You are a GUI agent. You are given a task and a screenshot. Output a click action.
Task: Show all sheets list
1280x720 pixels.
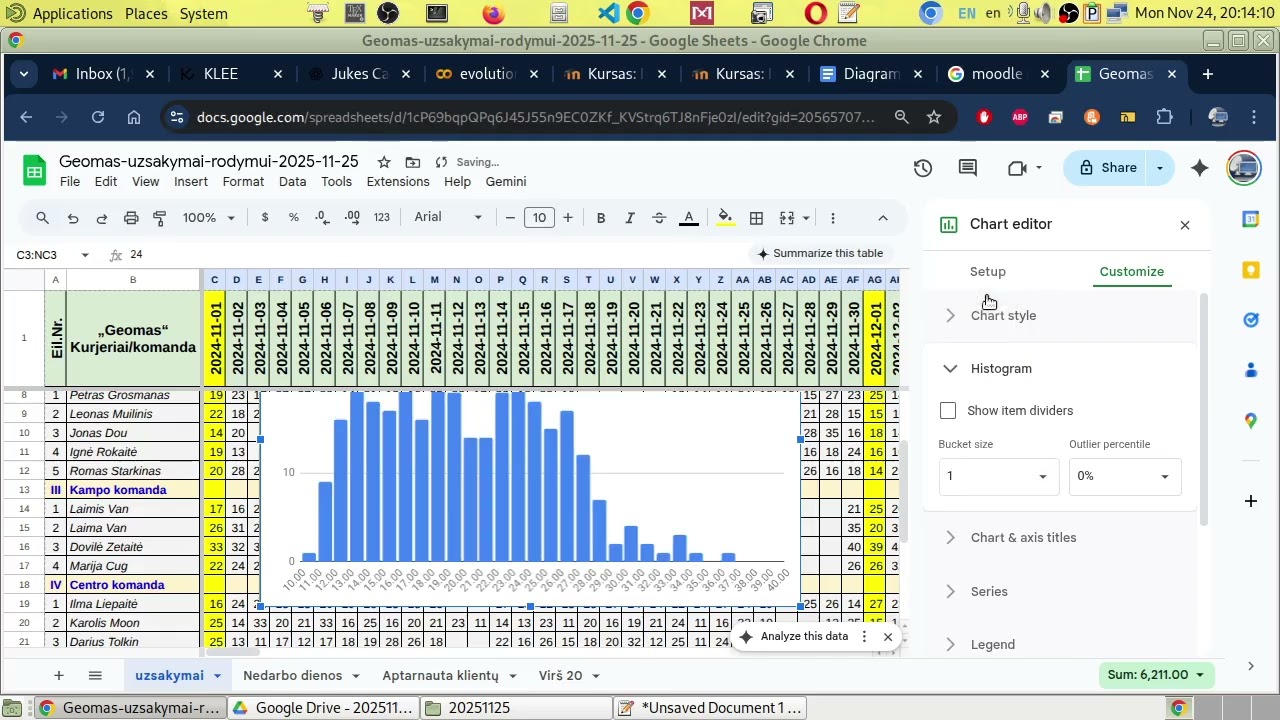click(x=95, y=676)
